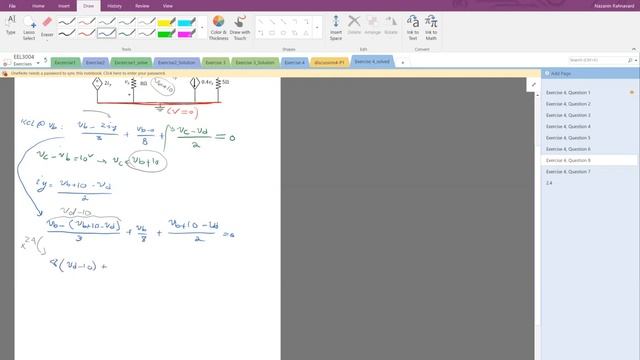This screenshot has height=360, width=640.
Task: Open page Exercise 4, Question 1
Action: pyautogui.click(x=568, y=93)
